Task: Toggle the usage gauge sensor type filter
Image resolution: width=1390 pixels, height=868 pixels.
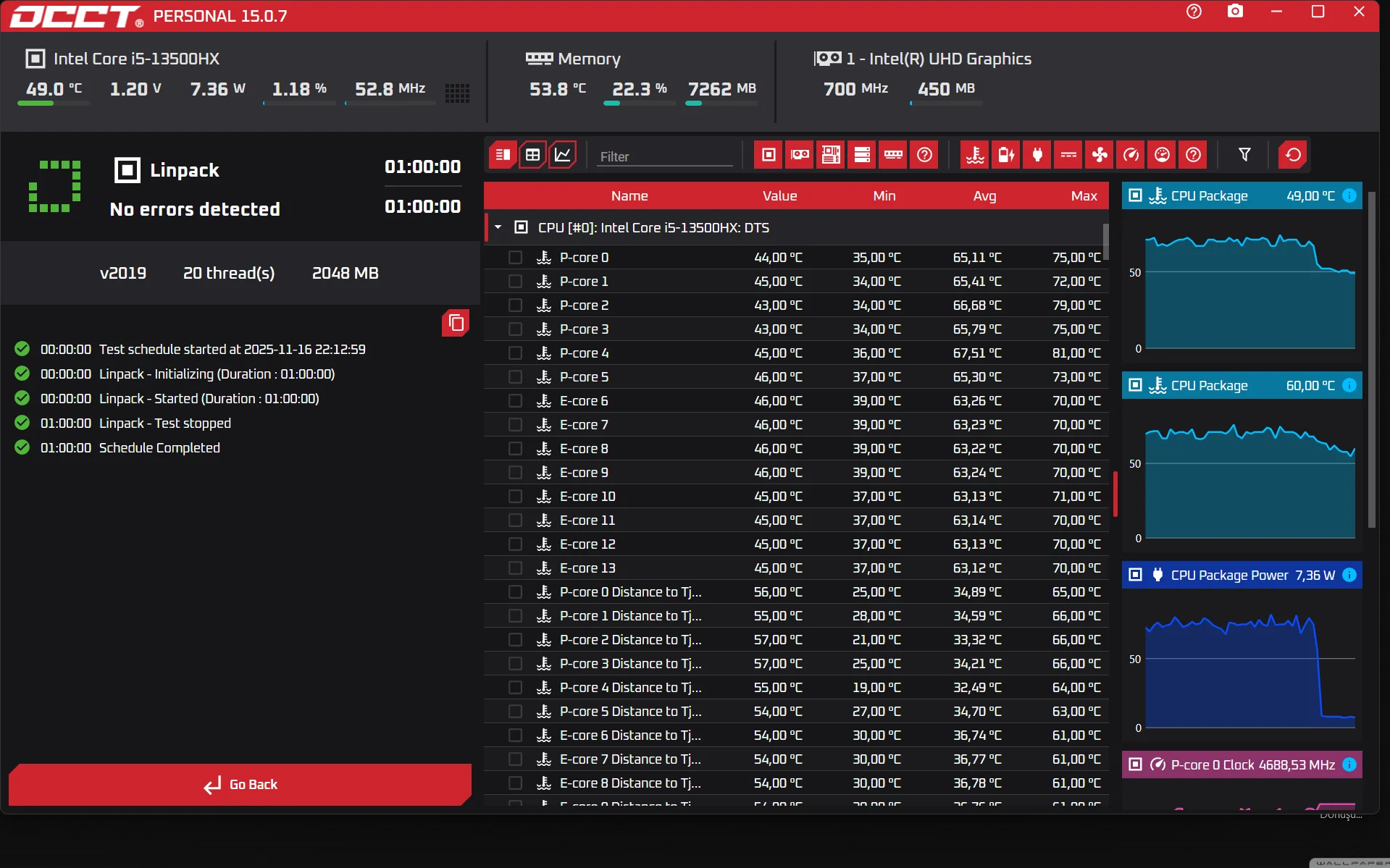Action: [1162, 155]
